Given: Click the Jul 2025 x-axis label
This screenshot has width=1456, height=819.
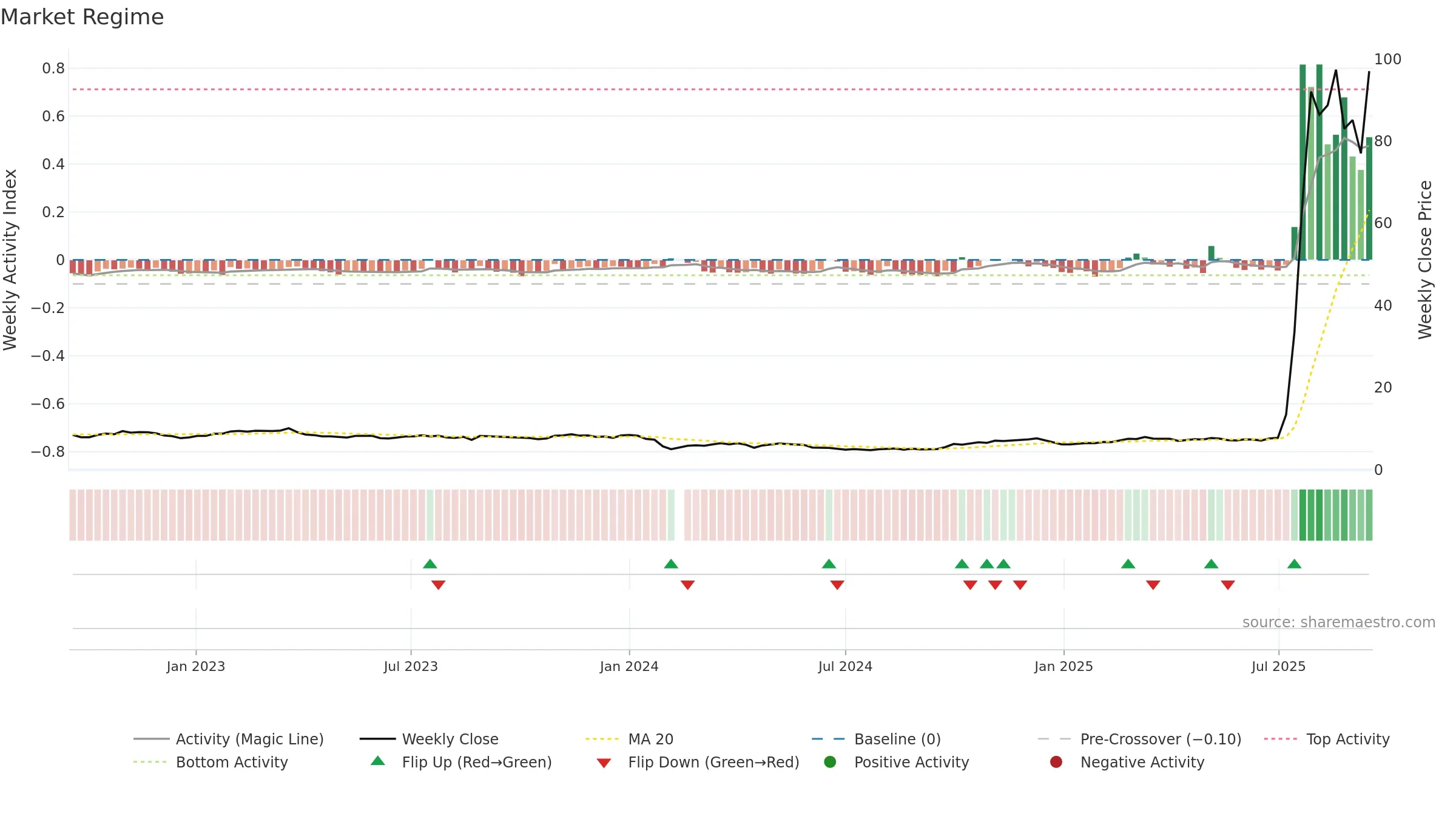Looking at the screenshot, I should pyautogui.click(x=1278, y=667).
